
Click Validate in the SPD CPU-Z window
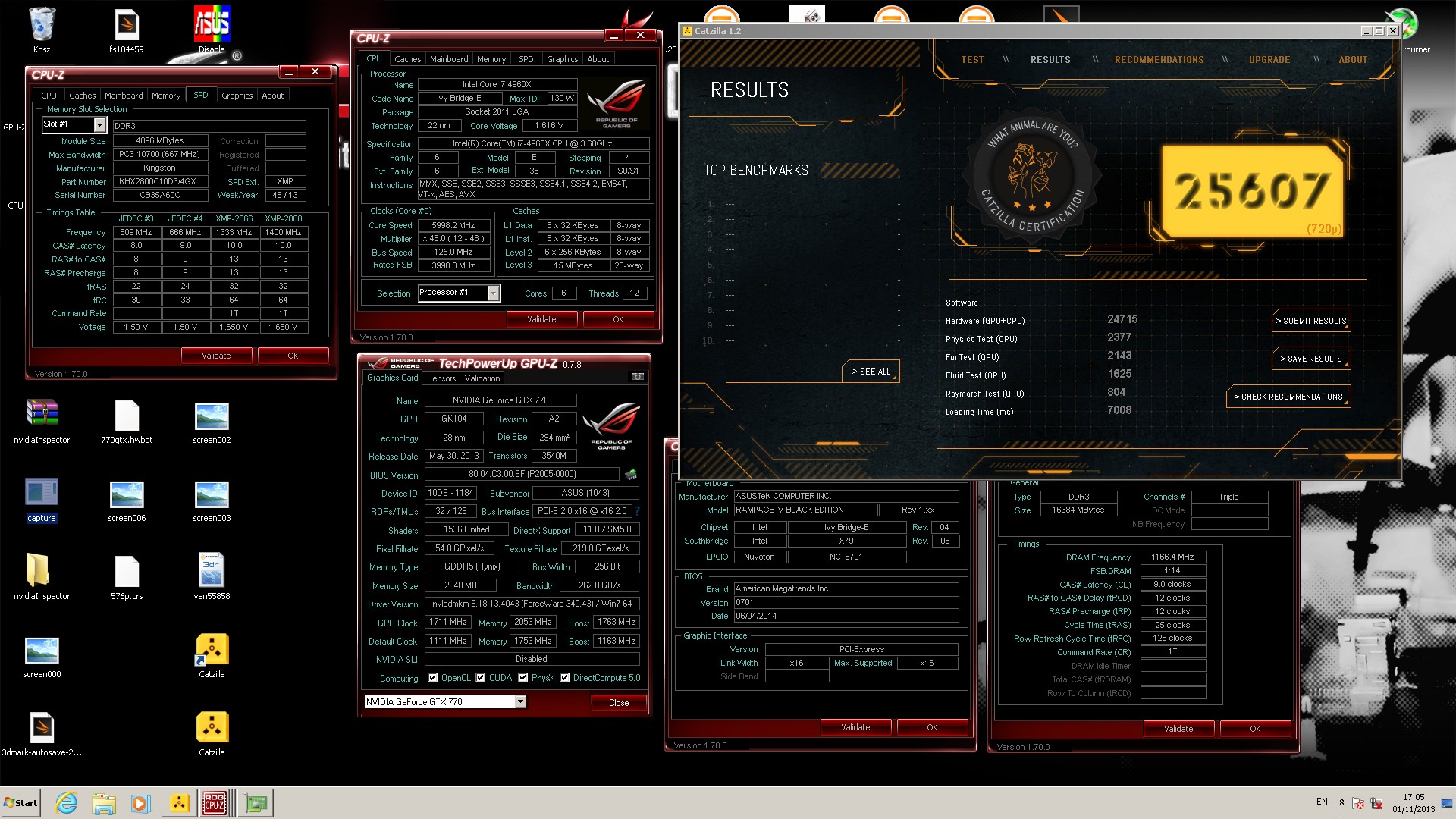(216, 356)
